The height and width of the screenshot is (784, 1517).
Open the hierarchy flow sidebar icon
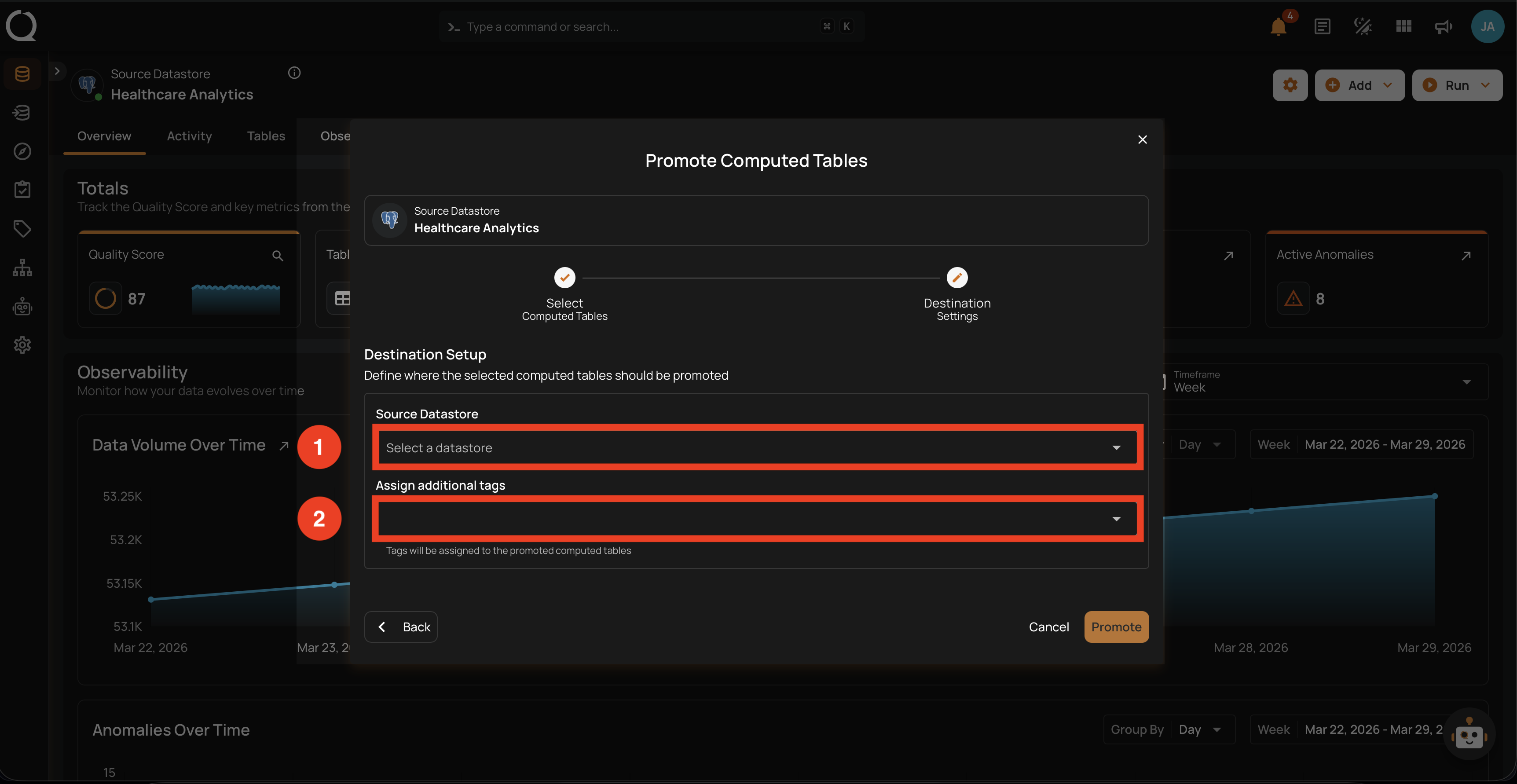(x=22, y=267)
